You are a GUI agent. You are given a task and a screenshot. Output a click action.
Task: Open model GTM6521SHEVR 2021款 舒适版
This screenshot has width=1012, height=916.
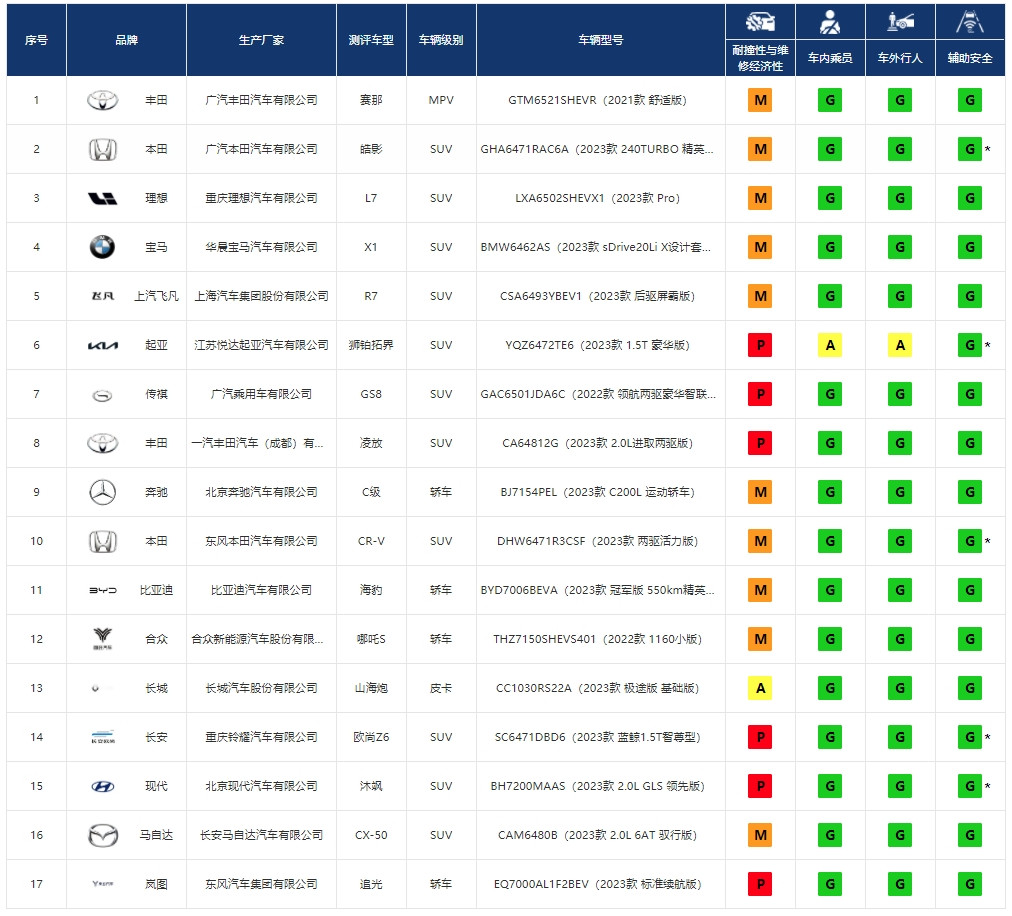[x=597, y=100]
